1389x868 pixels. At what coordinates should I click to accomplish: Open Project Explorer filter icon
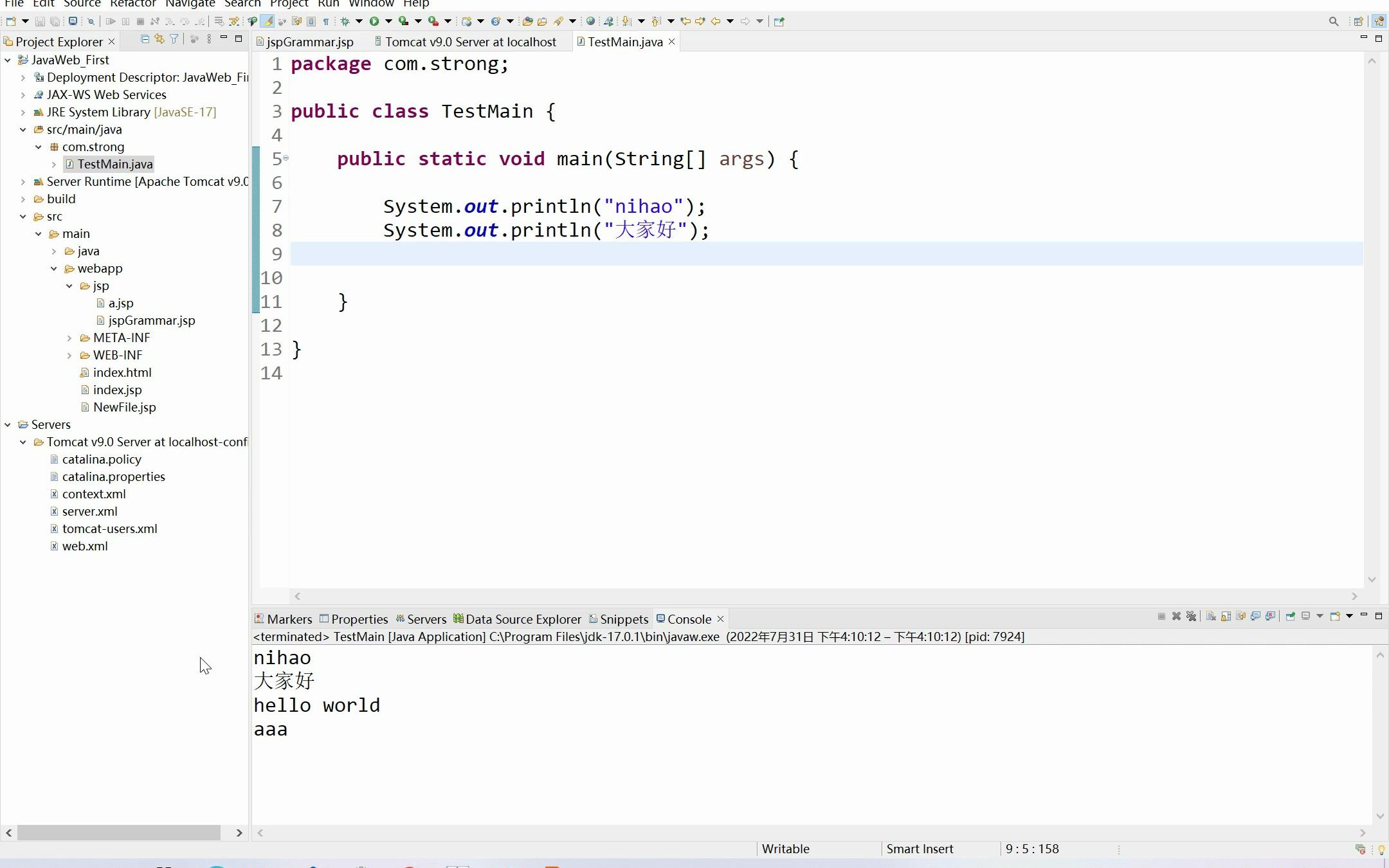point(174,39)
